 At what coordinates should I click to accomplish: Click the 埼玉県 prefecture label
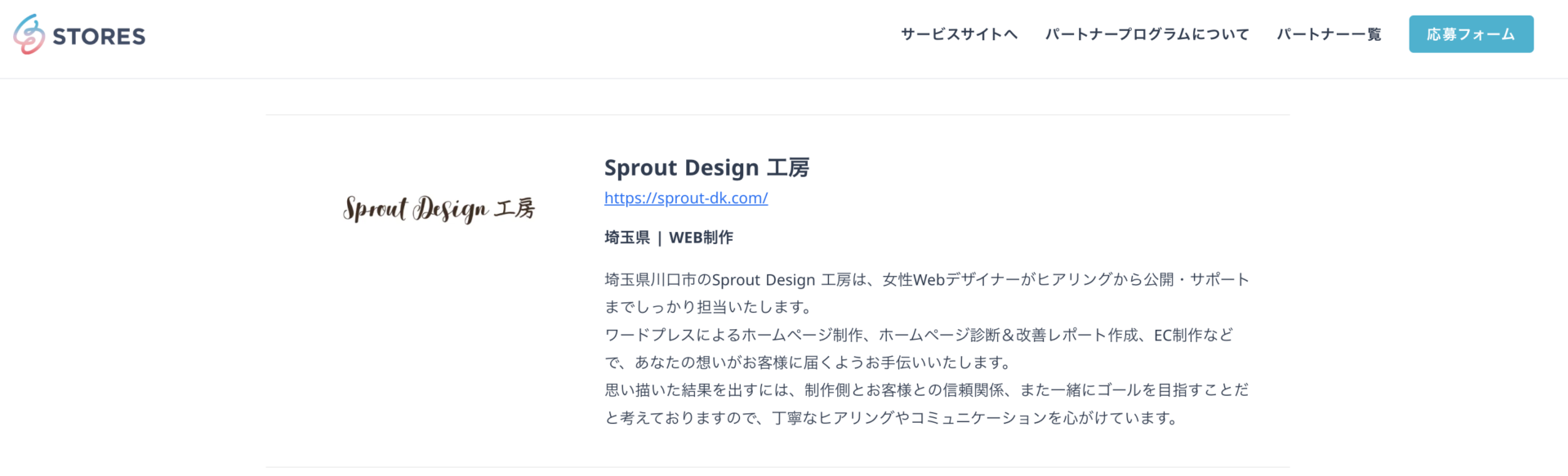(627, 238)
